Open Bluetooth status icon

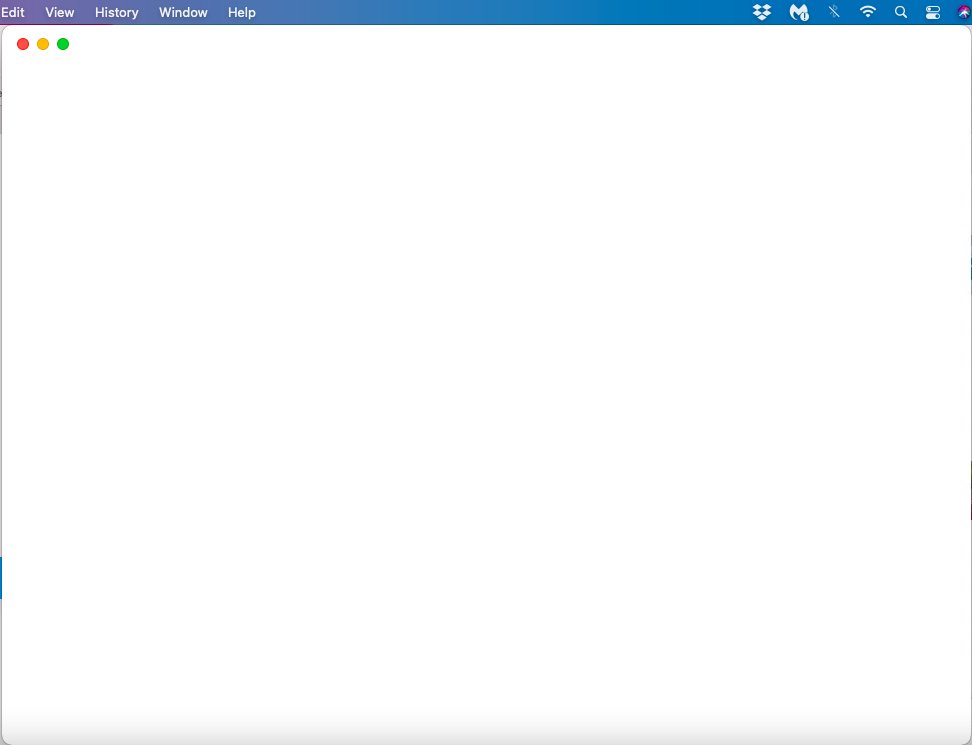834,12
